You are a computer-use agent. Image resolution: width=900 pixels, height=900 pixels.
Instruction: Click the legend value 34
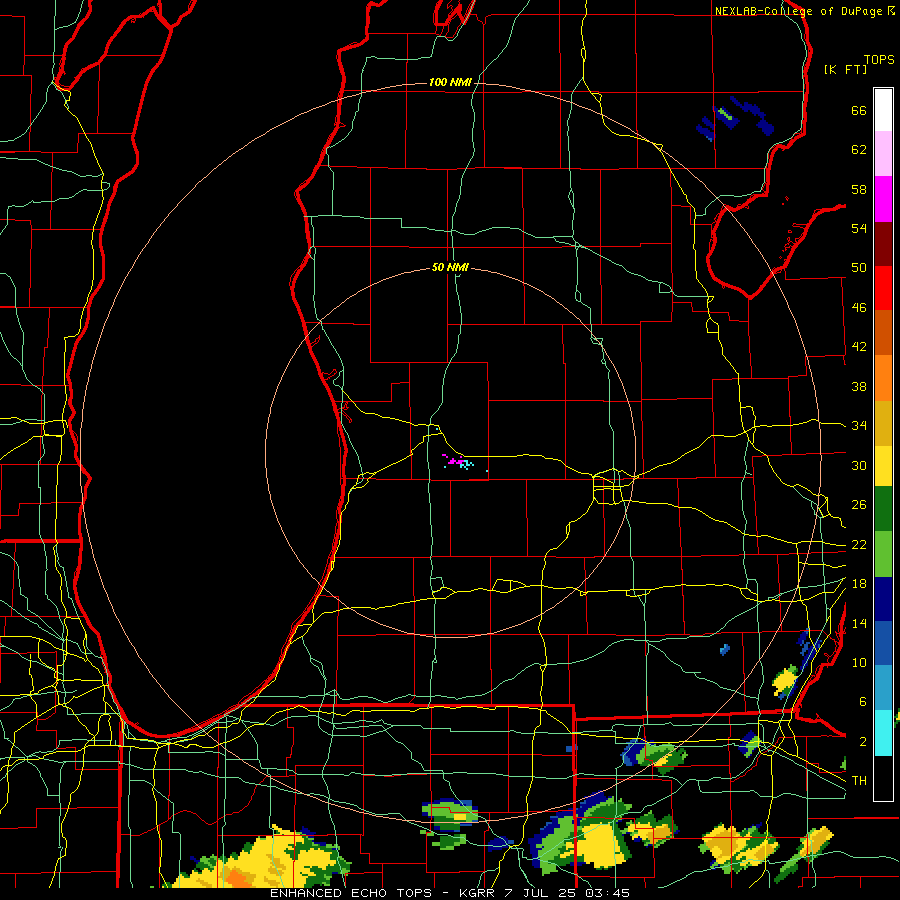859,426
